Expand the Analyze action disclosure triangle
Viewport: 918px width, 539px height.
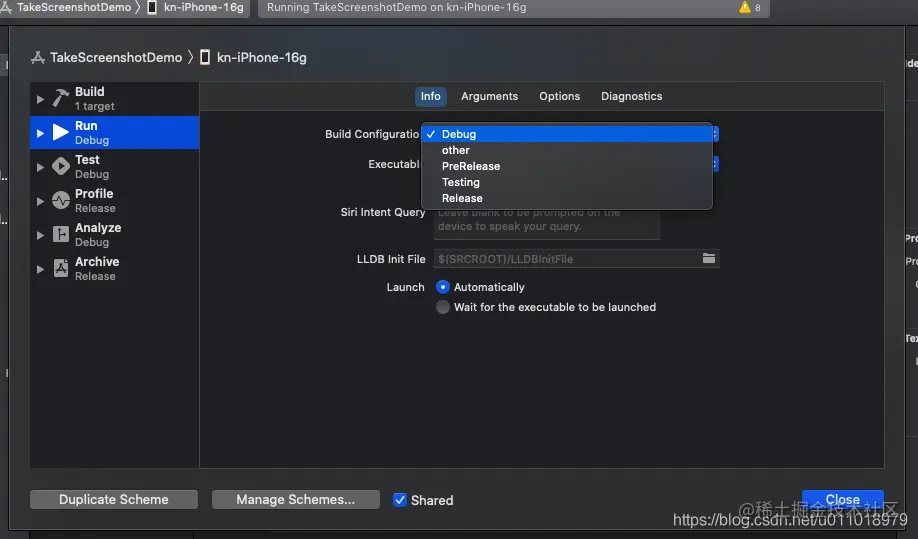pyautogui.click(x=40, y=235)
